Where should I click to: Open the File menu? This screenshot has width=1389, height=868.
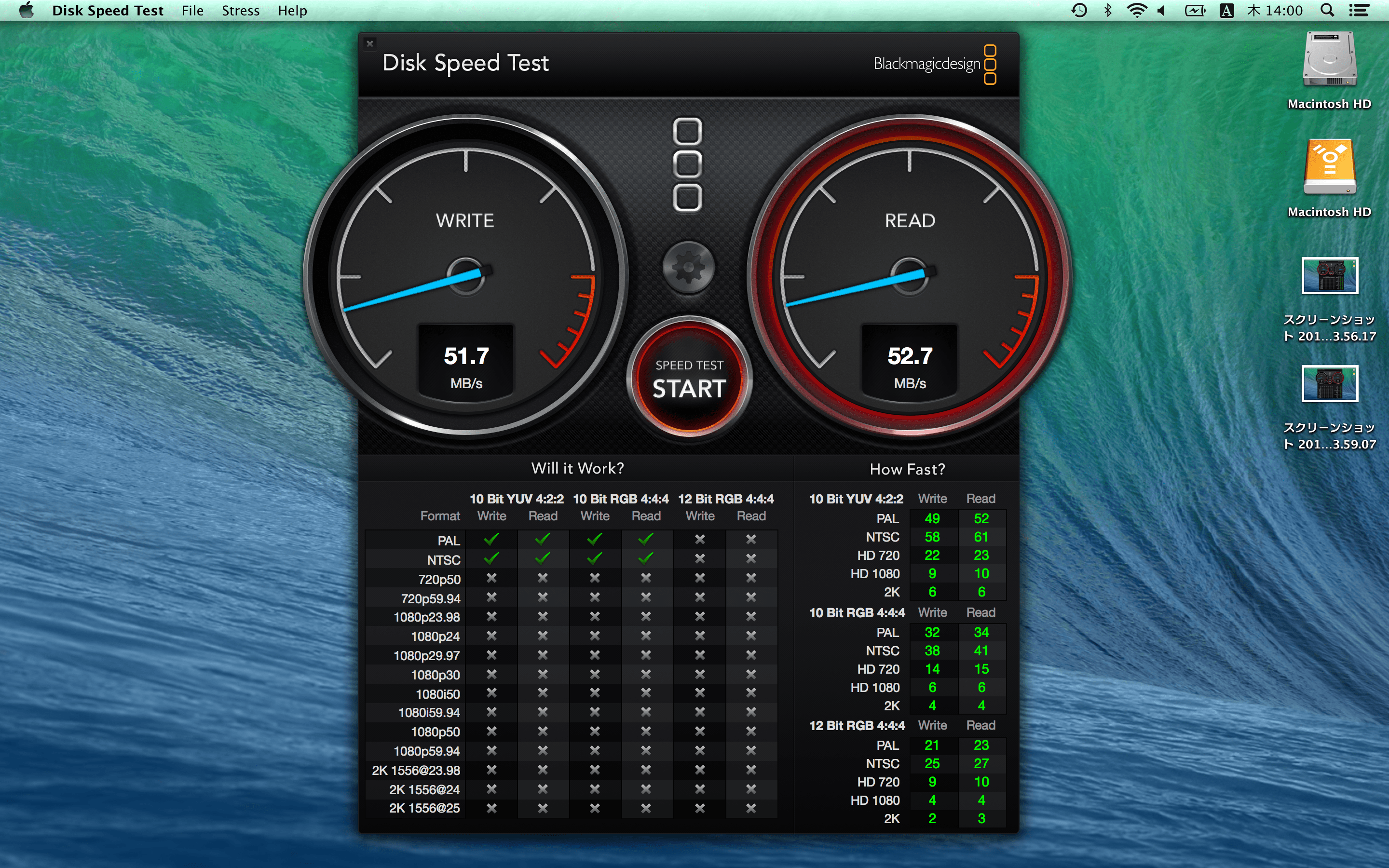192,10
